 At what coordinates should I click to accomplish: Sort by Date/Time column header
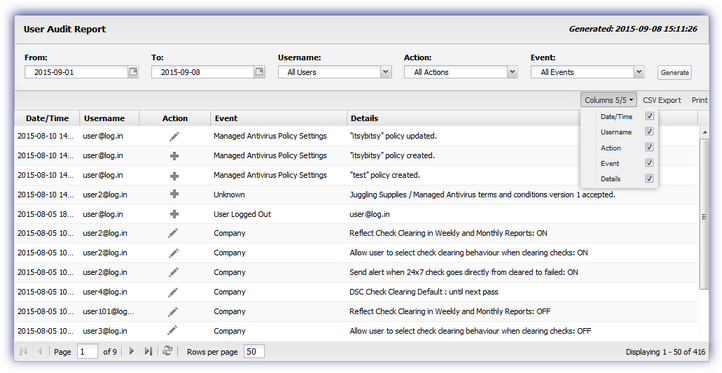point(47,118)
